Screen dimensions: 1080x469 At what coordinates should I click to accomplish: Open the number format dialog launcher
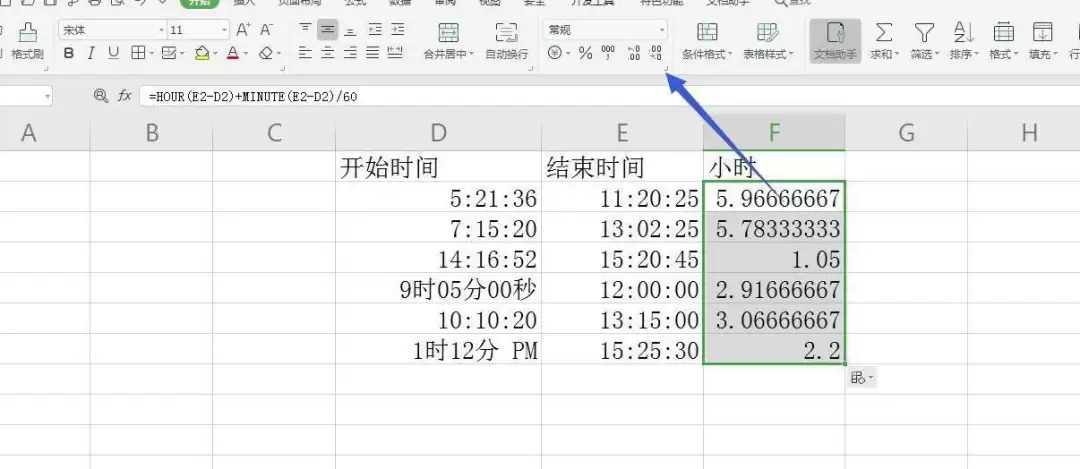coord(666,69)
